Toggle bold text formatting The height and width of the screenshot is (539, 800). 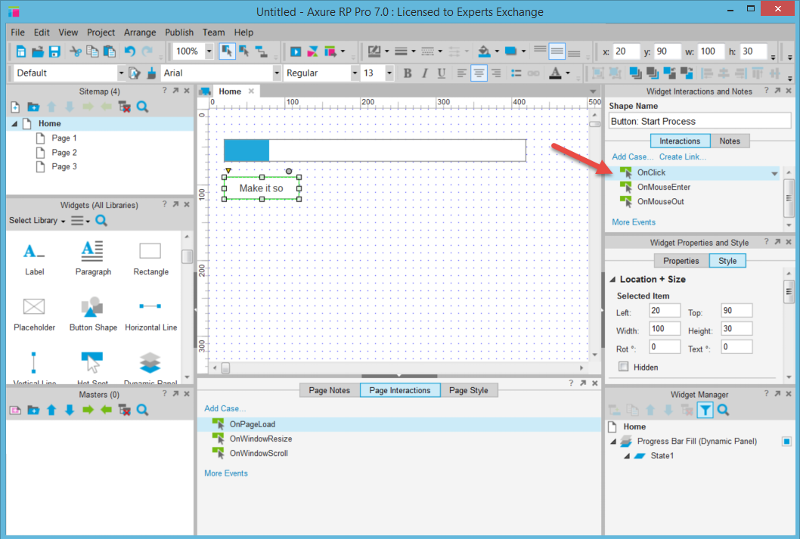[x=407, y=73]
